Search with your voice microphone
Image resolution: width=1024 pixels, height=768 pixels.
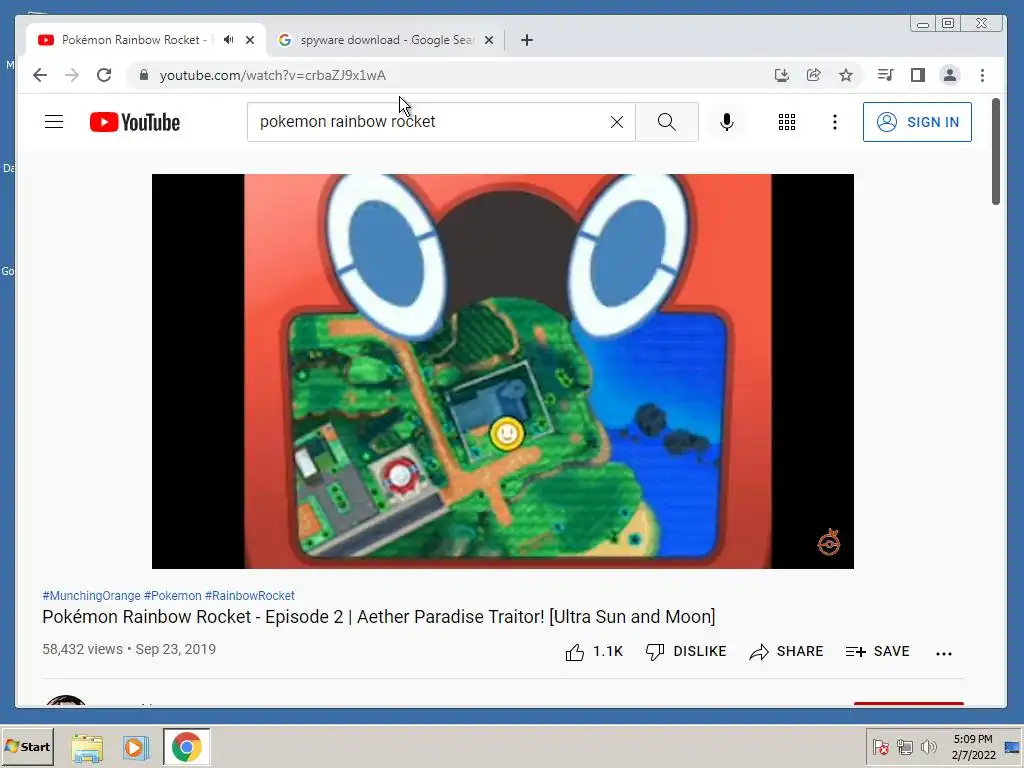point(726,121)
